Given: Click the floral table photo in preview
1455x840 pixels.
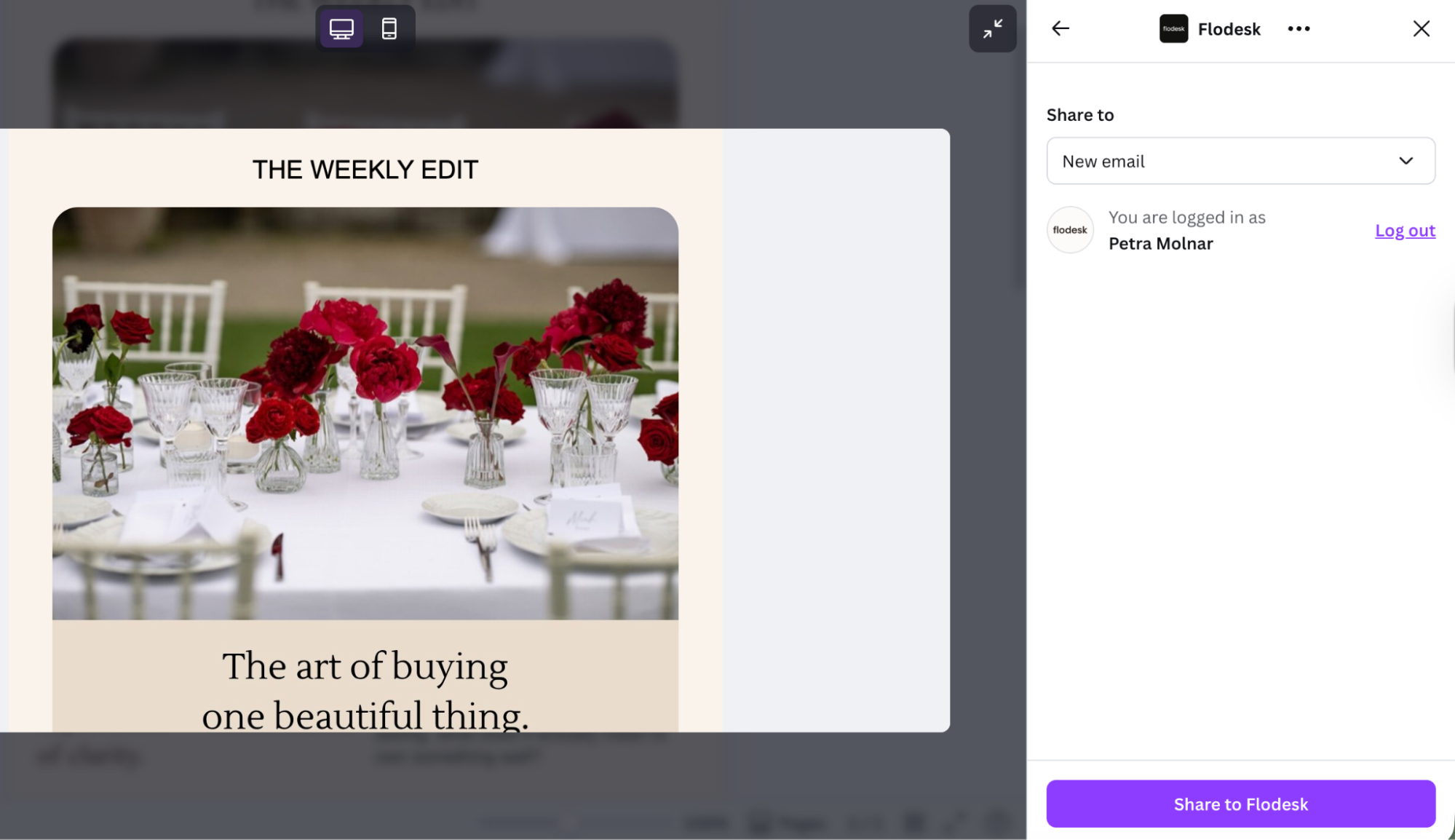Looking at the screenshot, I should click(x=365, y=413).
